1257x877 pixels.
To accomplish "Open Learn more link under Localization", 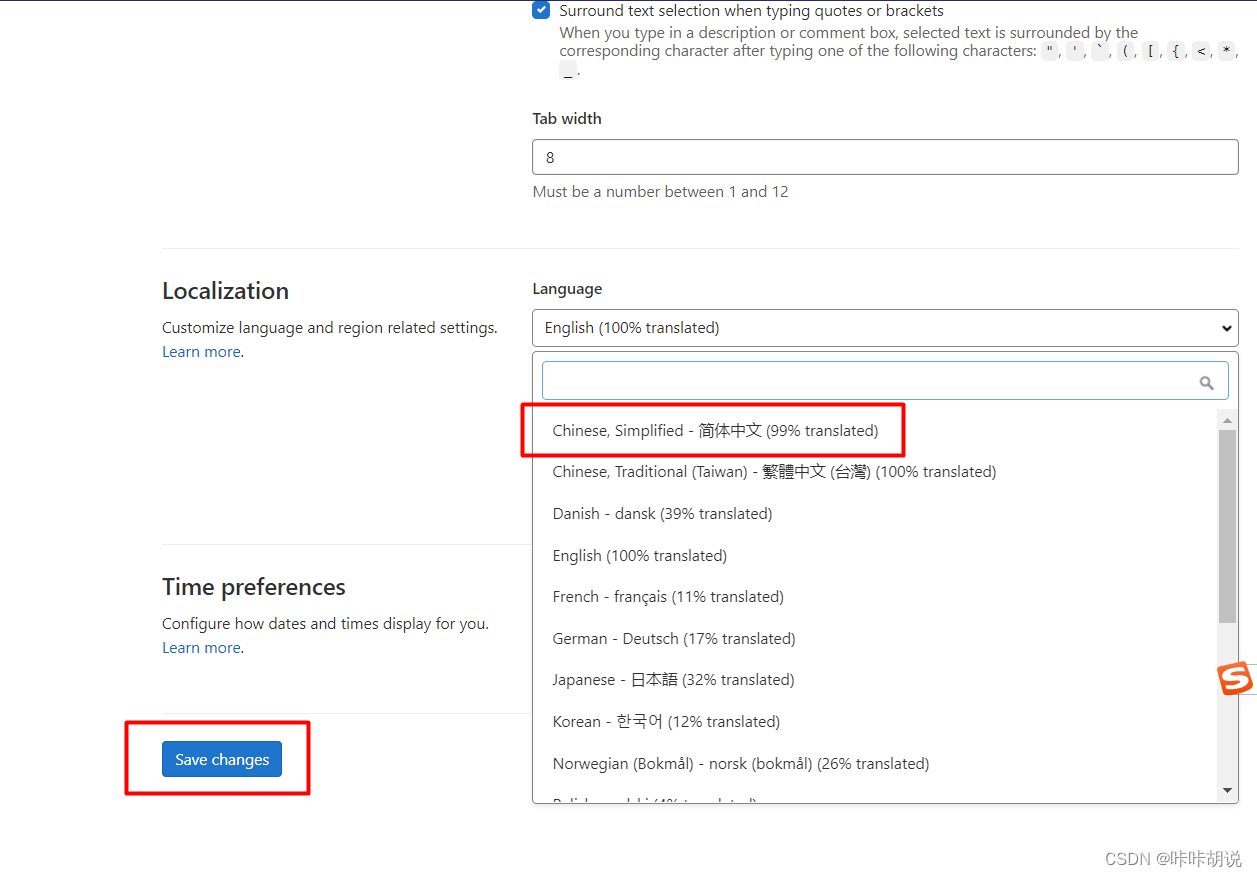I will click(201, 352).
